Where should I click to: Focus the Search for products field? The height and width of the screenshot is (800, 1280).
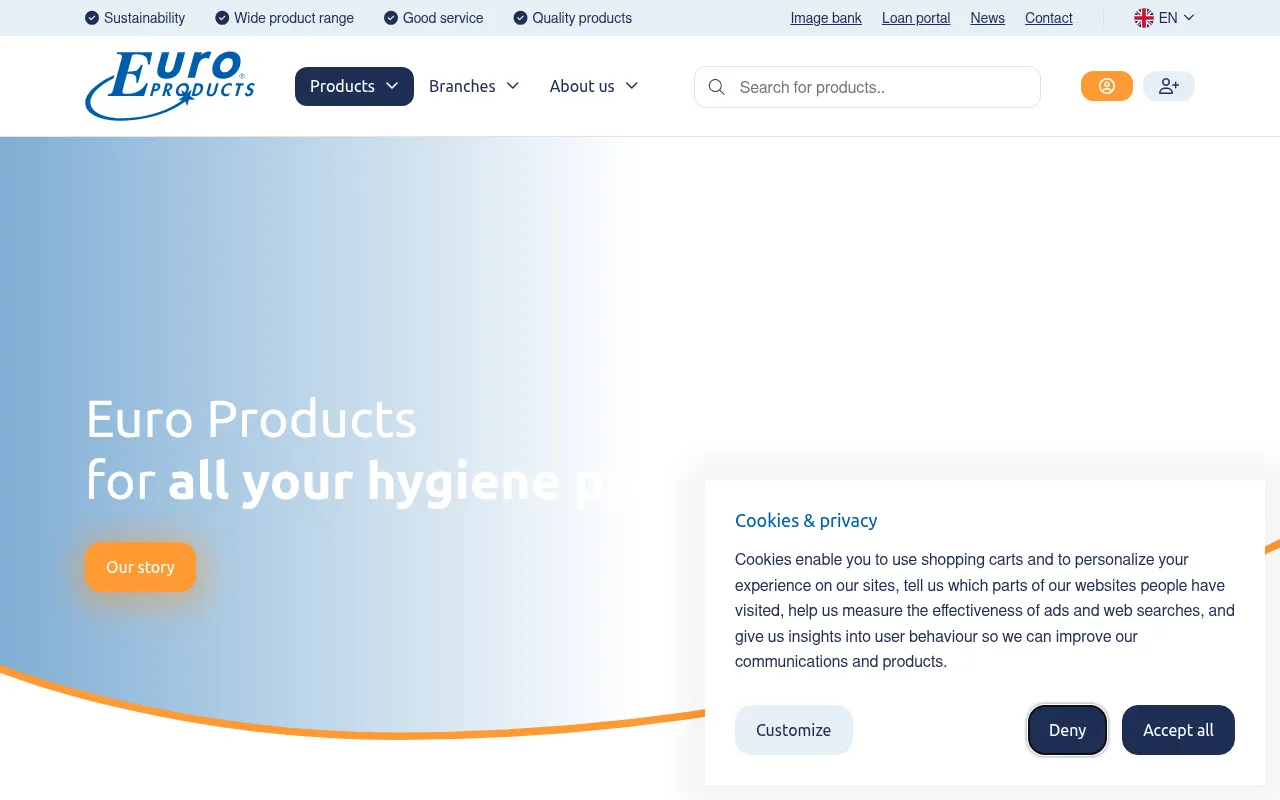point(867,87)
